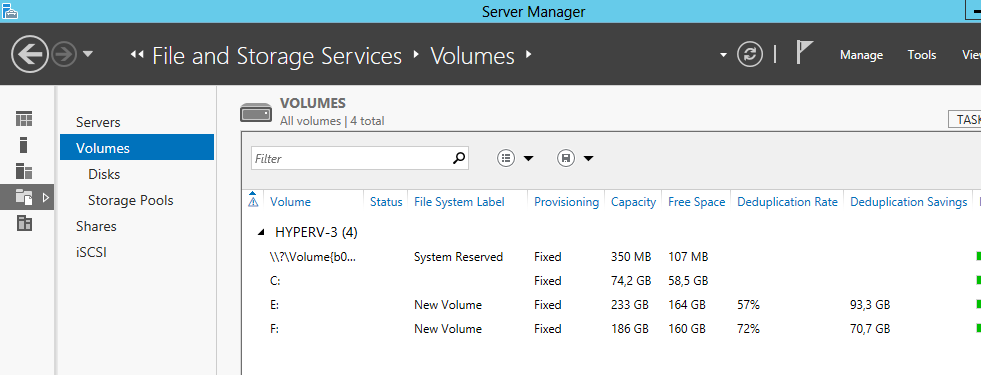Collapse the HYPERV-3 (4) group
The image size is (981, 375).
click(261, 232)
